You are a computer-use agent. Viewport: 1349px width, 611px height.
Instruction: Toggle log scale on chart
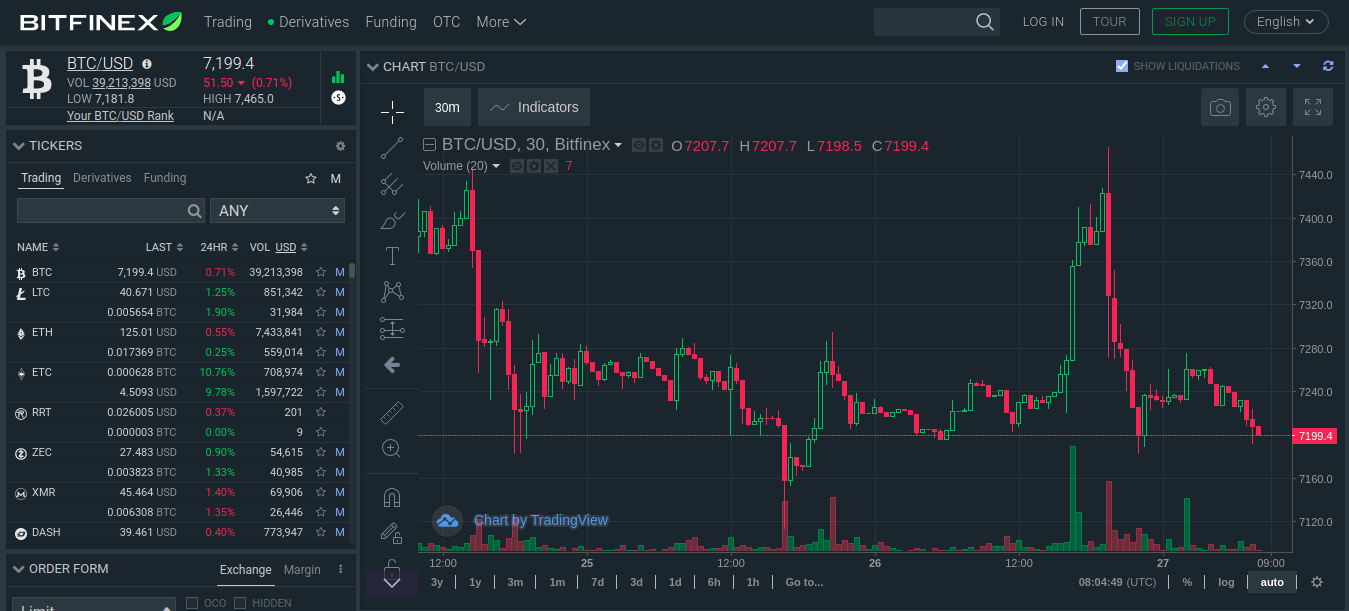1226,582
